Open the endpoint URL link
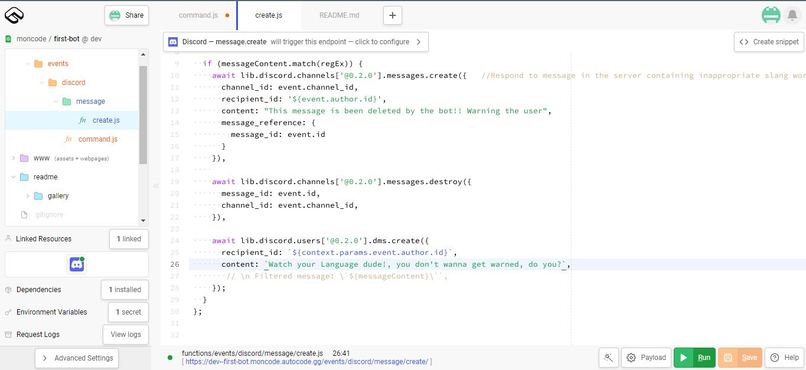 tap(307, 362)
